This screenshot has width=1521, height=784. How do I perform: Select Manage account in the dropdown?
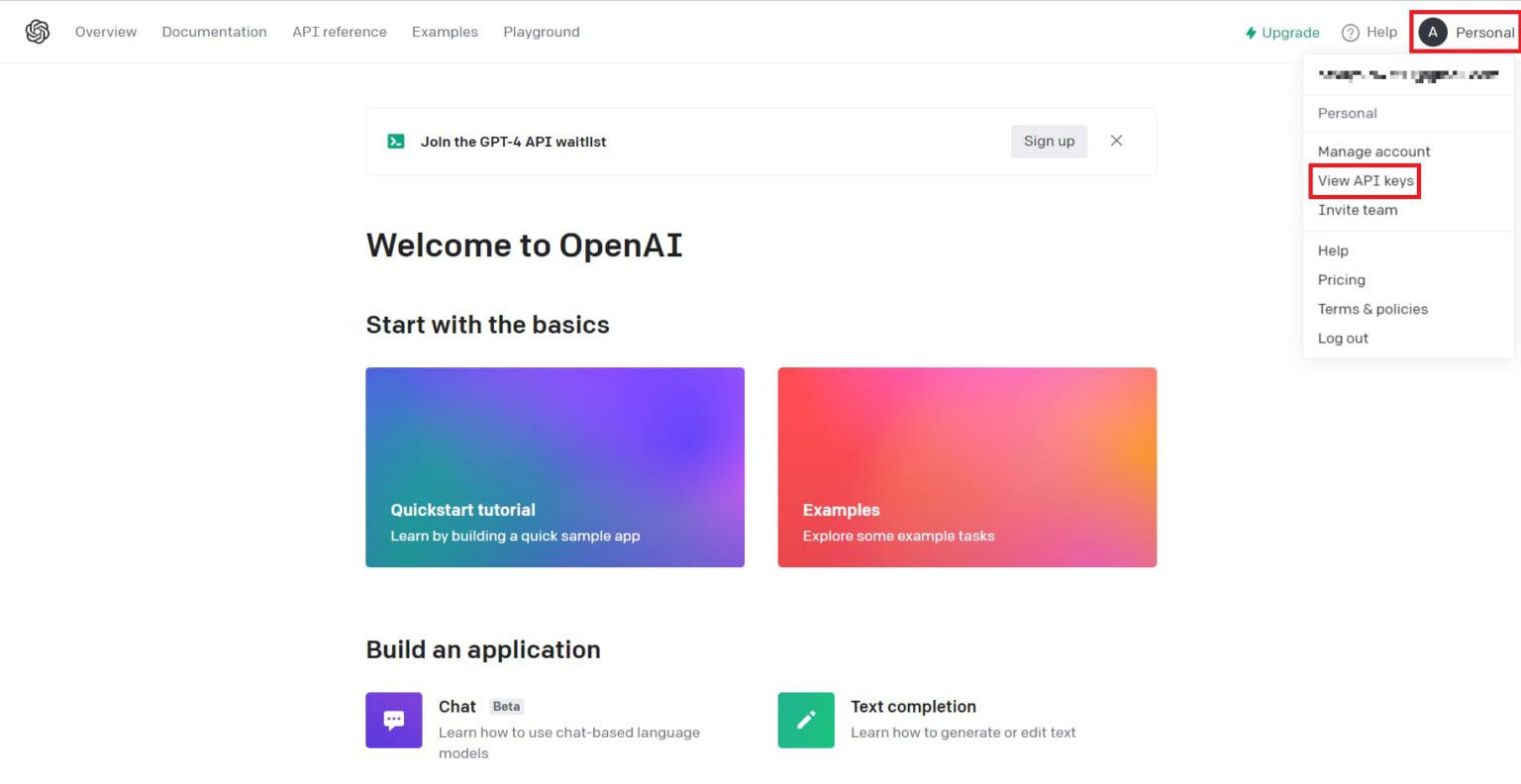pos(1373,151)
